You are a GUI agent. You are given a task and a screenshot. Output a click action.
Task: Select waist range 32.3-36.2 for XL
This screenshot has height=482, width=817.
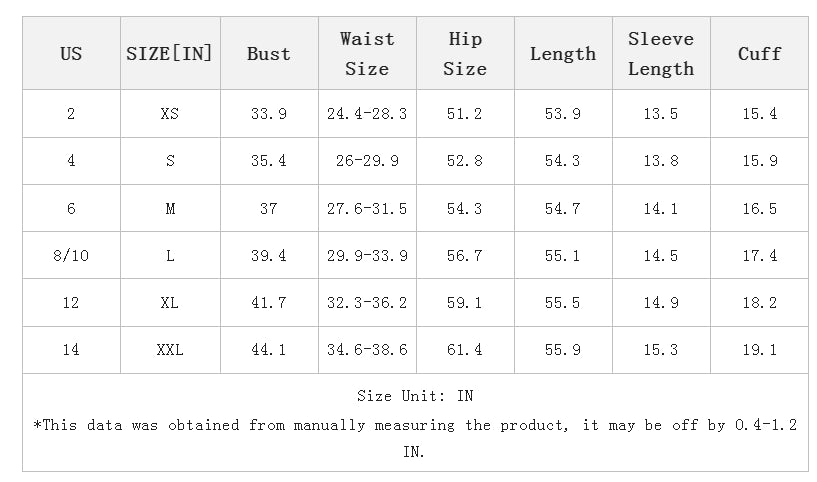[367, 303]
